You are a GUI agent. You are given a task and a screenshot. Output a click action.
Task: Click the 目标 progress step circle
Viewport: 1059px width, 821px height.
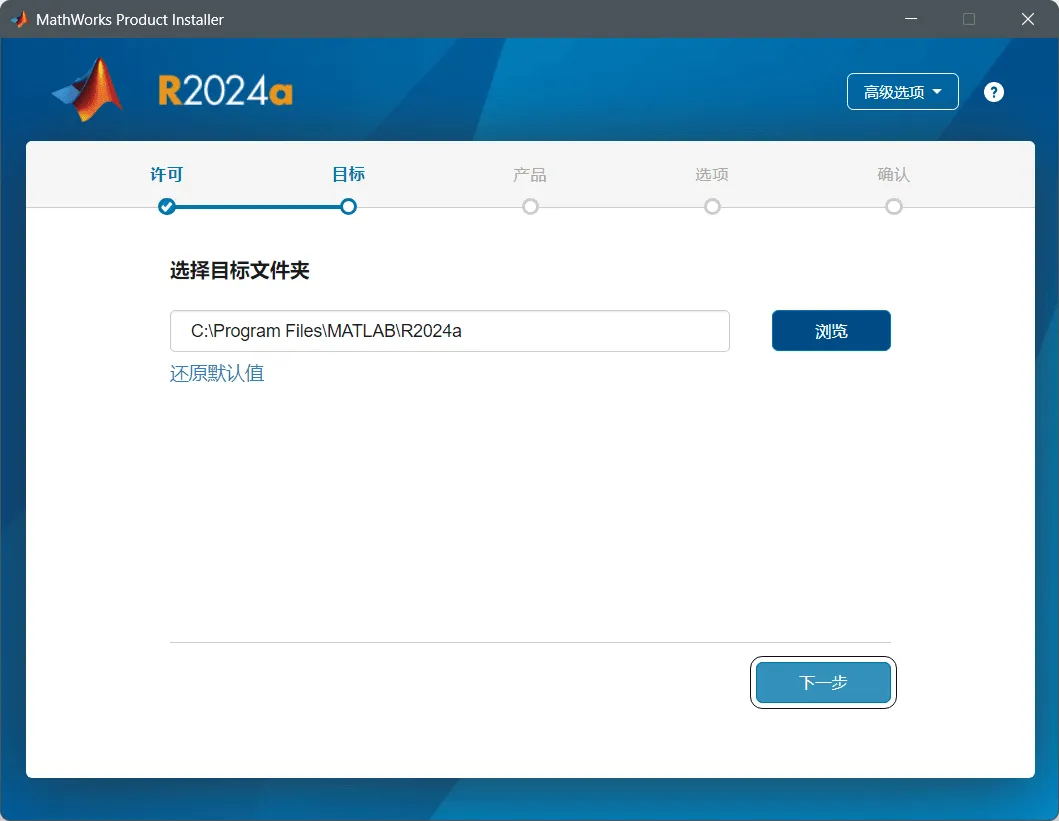click(x=348, y=207)
